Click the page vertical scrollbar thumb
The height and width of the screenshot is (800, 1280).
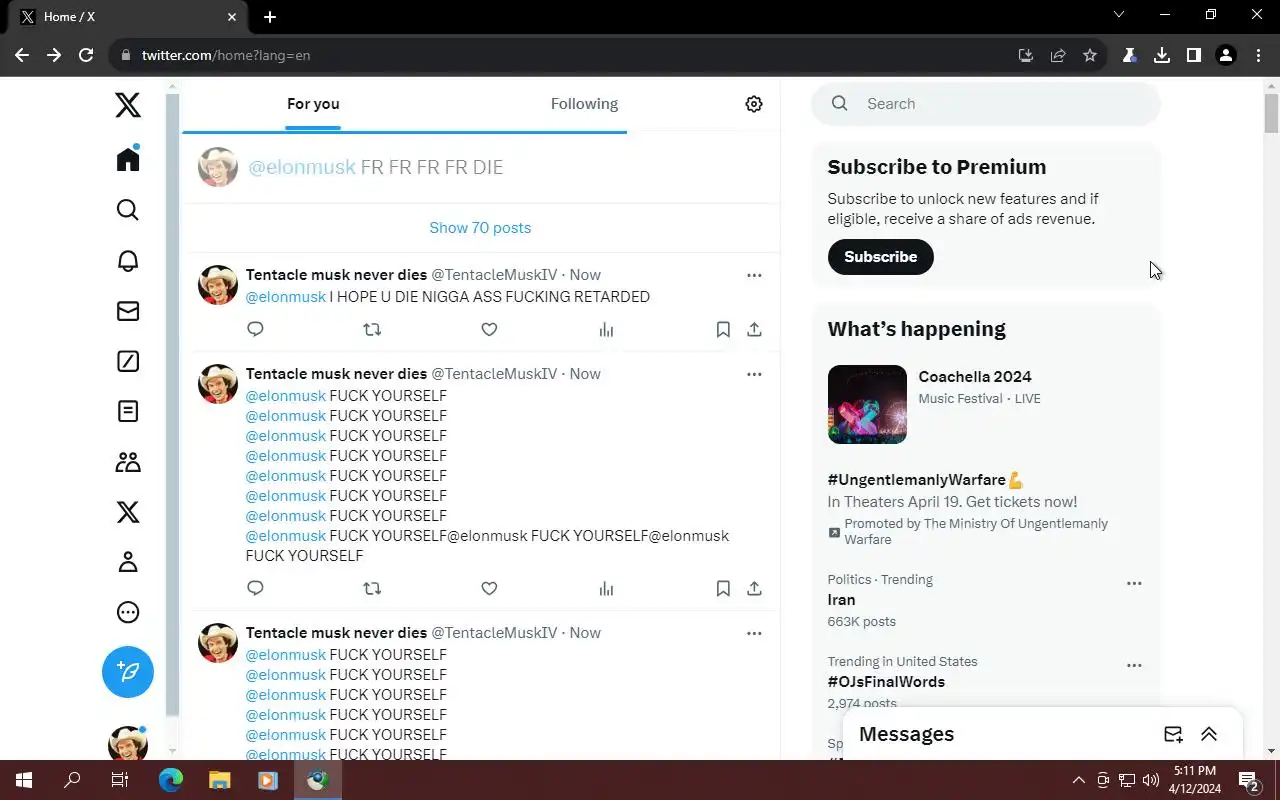pos(1271,112)
